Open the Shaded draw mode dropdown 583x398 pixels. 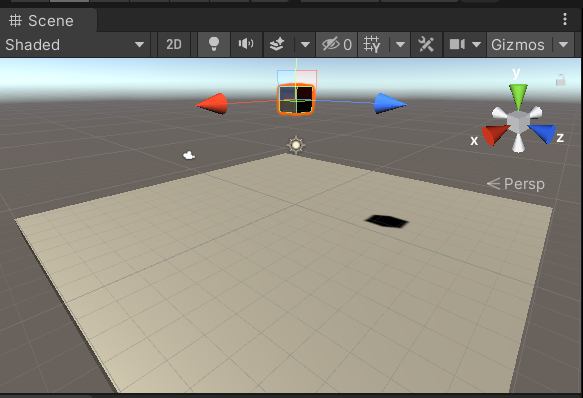pyautogui.click(x=75, y=45)
